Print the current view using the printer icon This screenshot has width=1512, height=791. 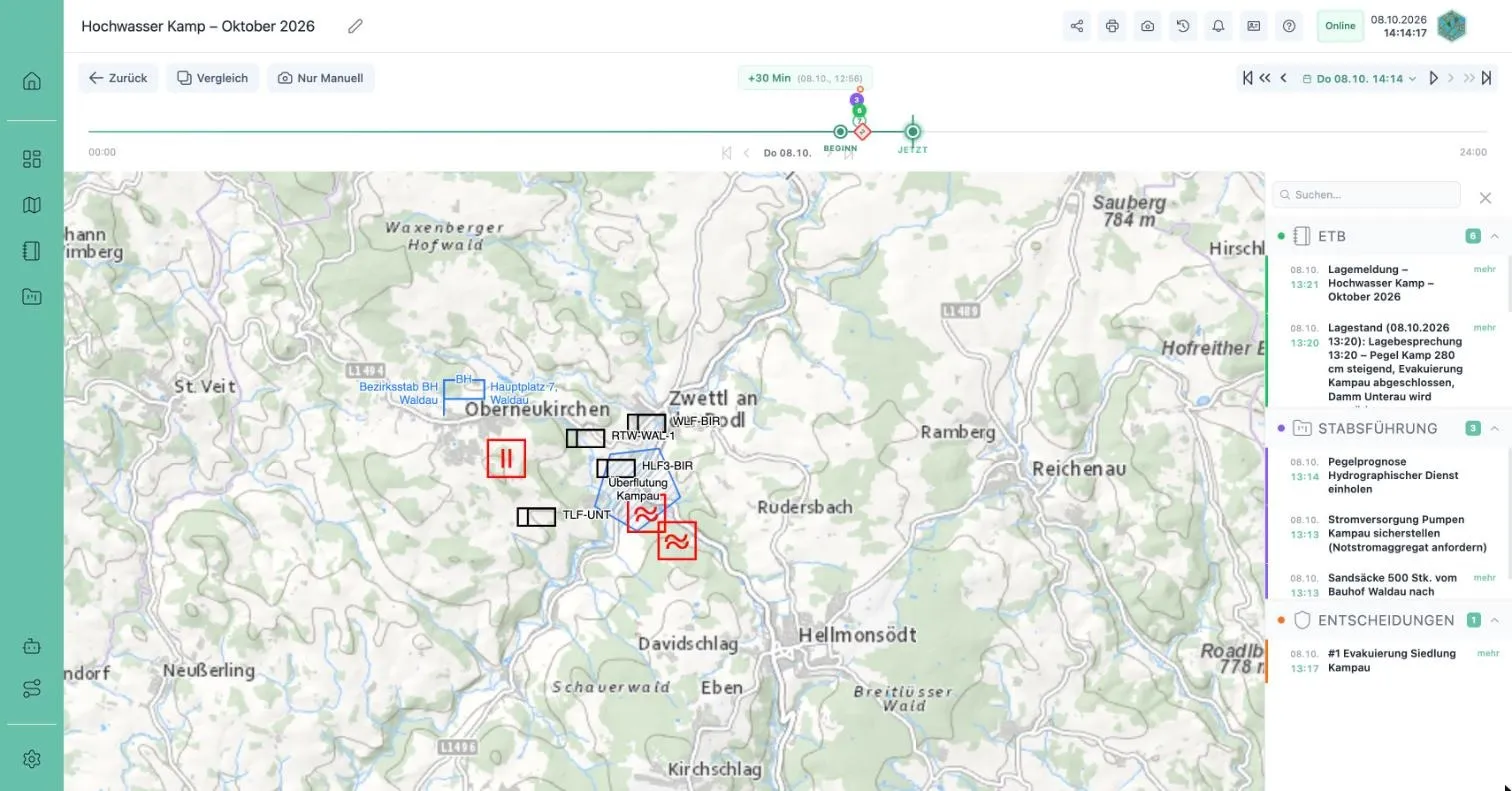tap(1112, 26)
